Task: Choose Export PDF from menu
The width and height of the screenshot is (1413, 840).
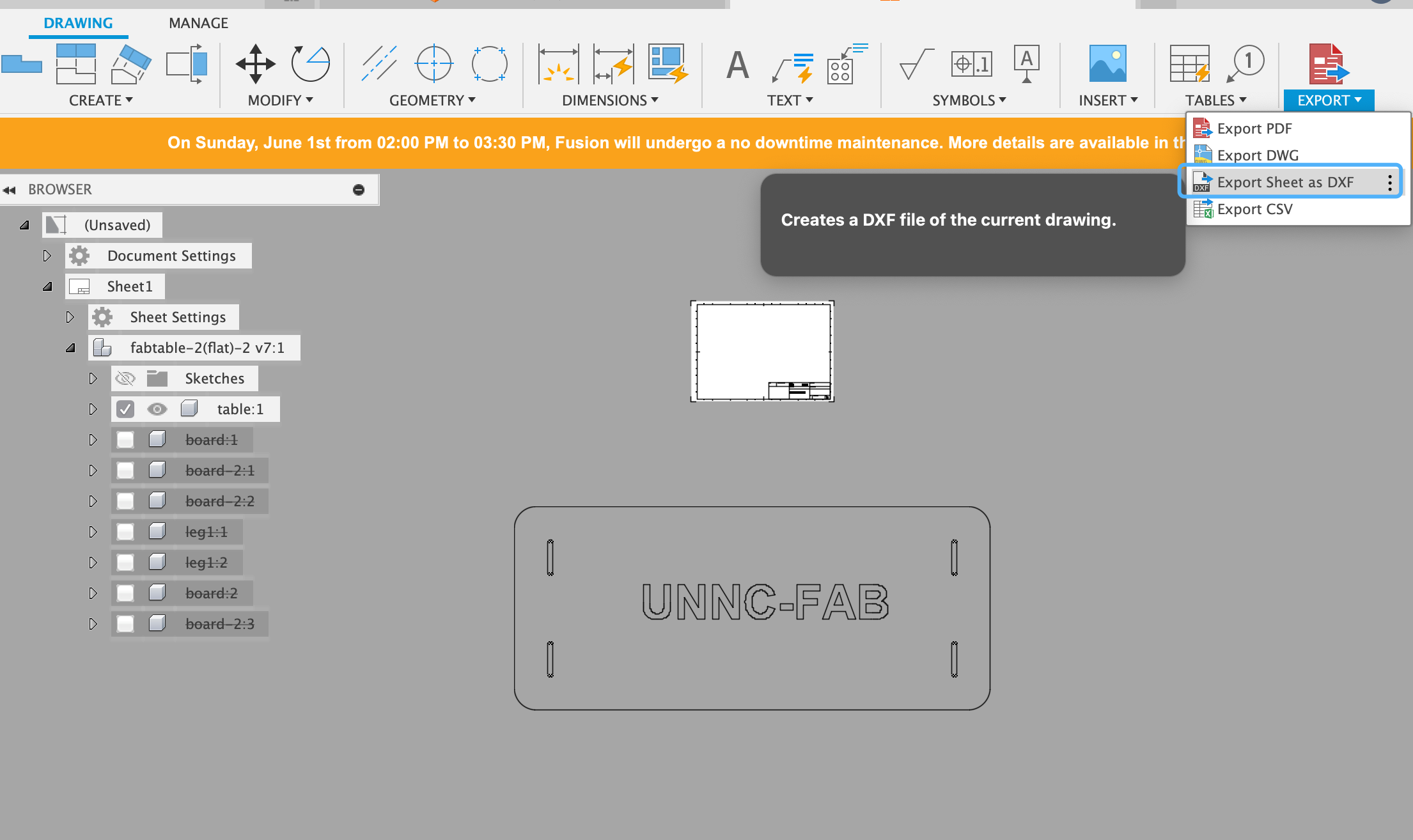Action: (x=1298, y=128)
